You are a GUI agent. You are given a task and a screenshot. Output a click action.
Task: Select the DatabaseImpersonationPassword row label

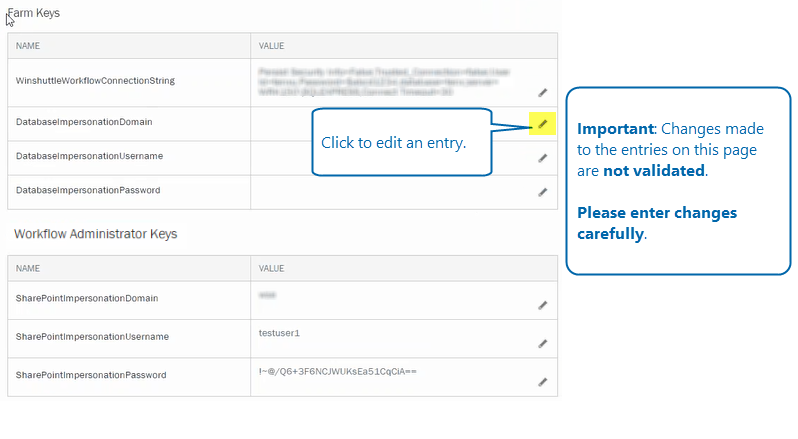pos(88,190)
